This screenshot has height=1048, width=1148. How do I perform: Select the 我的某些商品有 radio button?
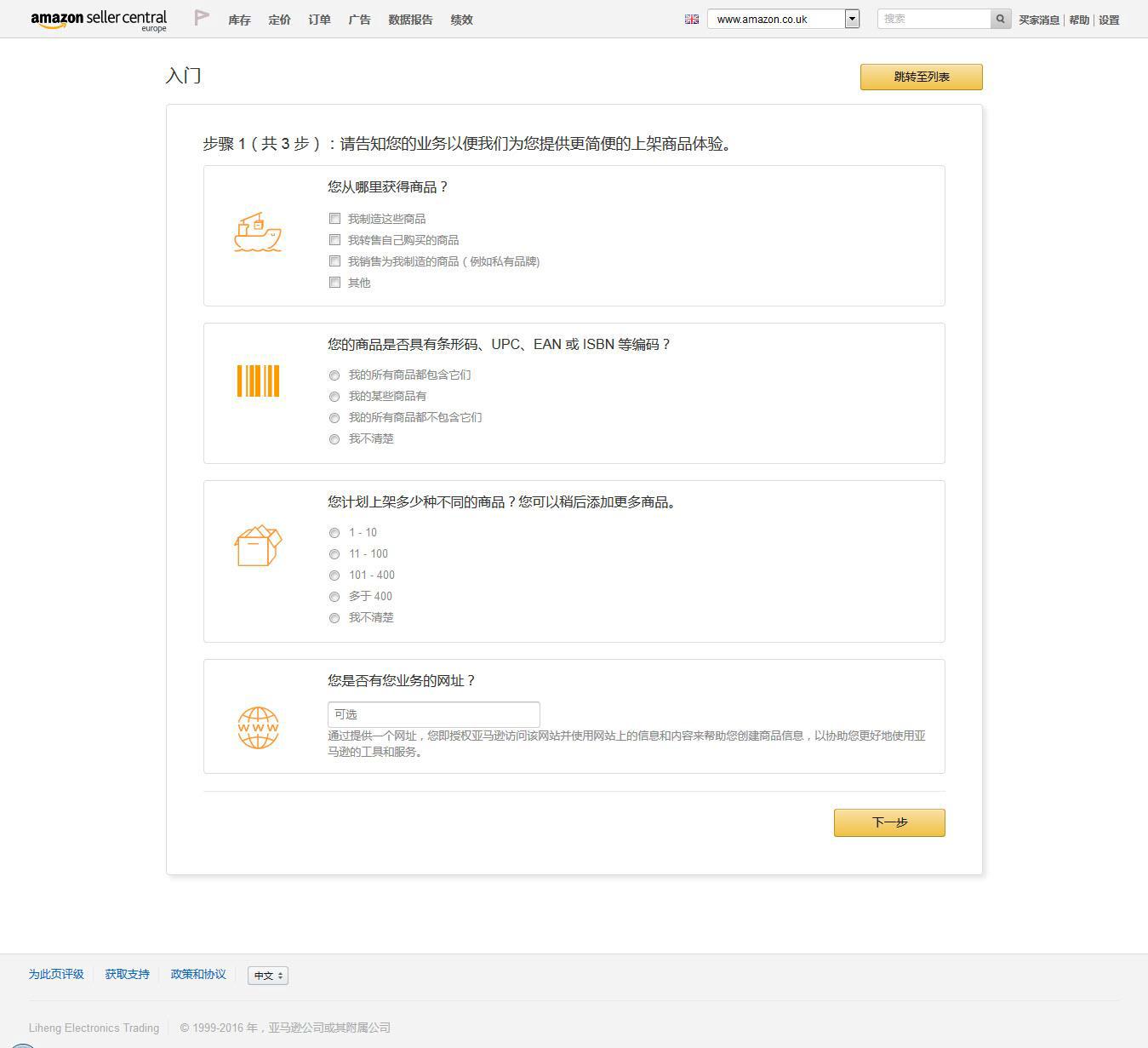click(334, 396)
